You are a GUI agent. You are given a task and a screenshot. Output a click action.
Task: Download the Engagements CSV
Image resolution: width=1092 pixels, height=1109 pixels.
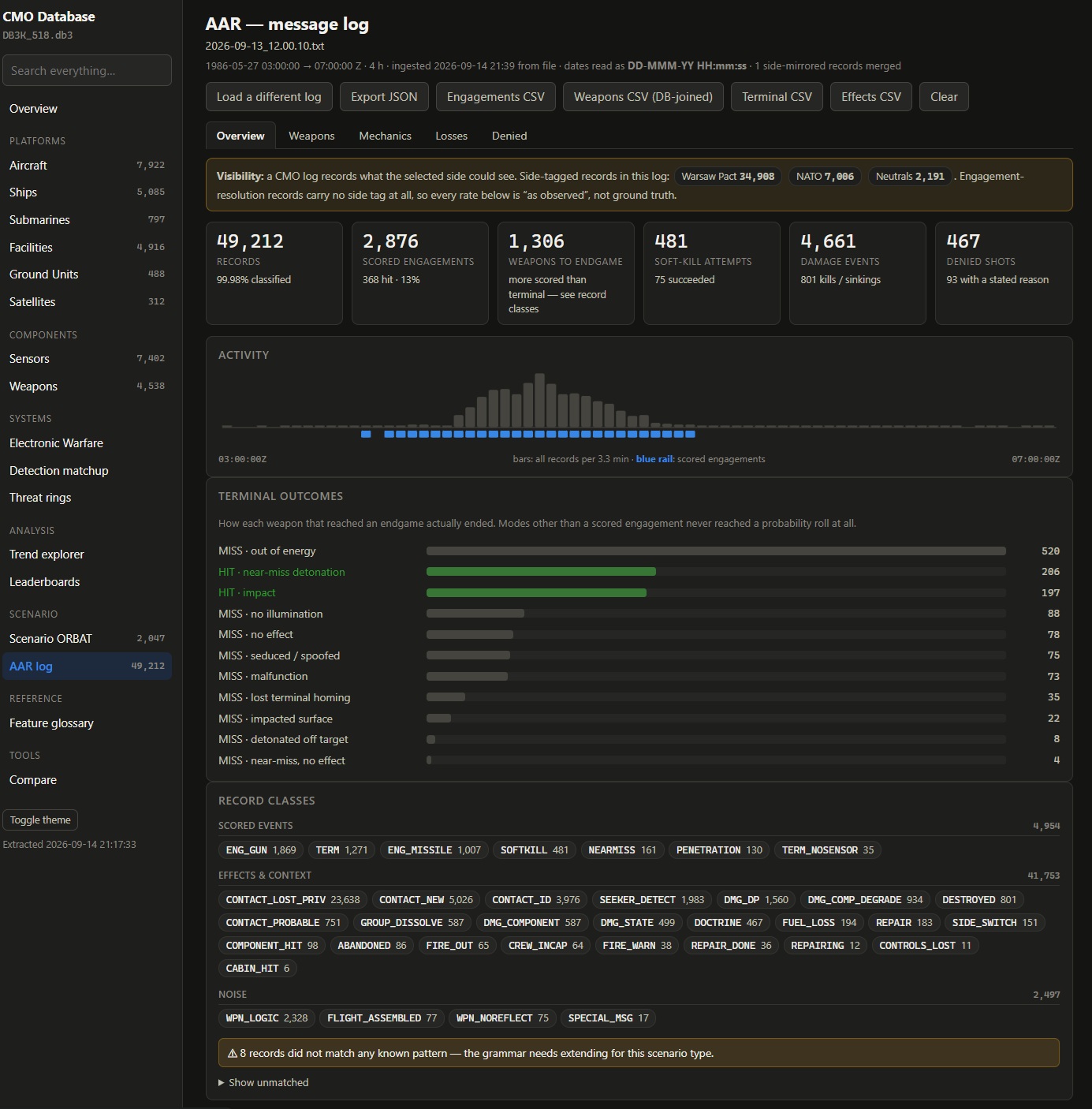495,97
